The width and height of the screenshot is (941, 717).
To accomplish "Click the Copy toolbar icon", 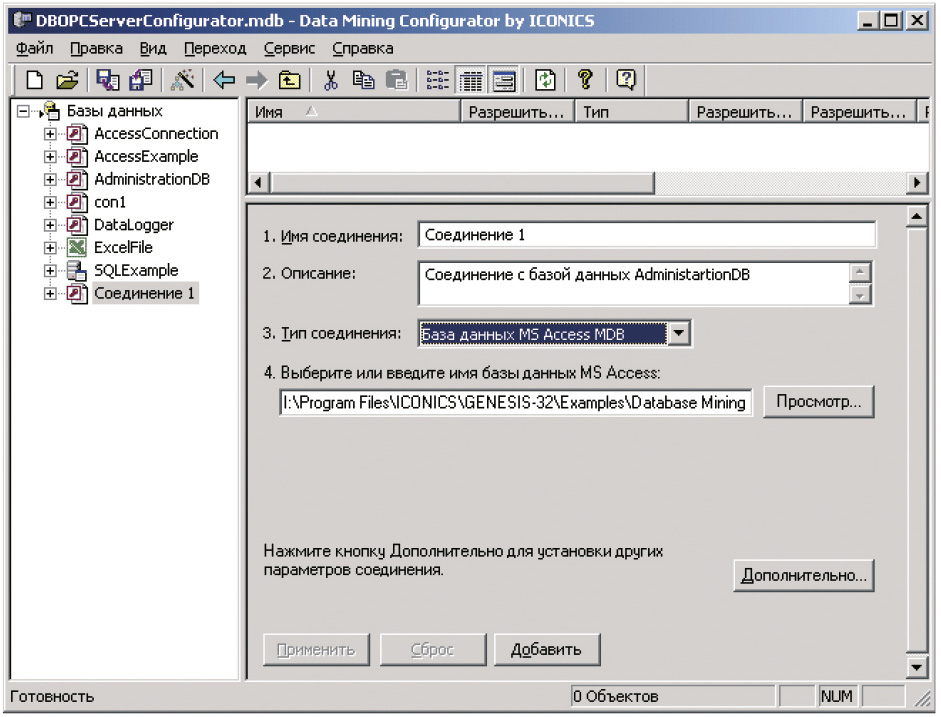I will [x=363, y=80].
